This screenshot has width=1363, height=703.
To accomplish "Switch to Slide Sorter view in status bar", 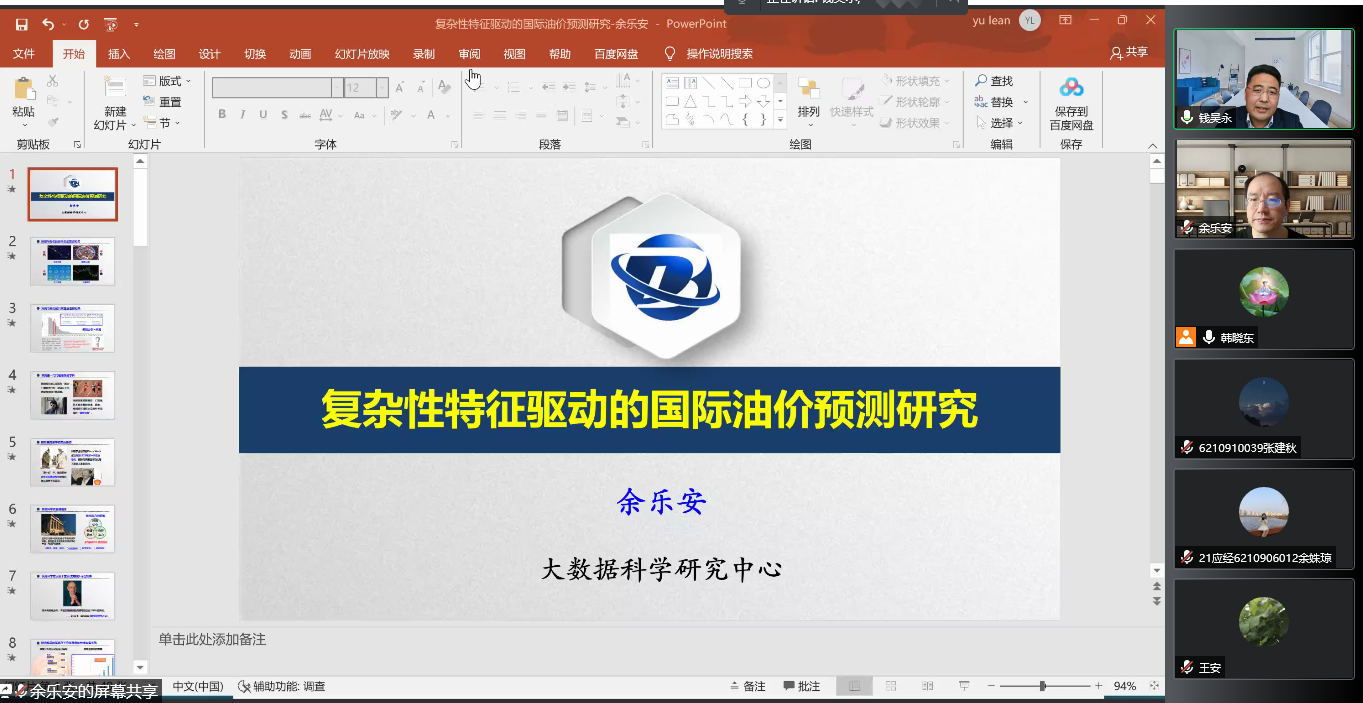I will click(891, 686).
